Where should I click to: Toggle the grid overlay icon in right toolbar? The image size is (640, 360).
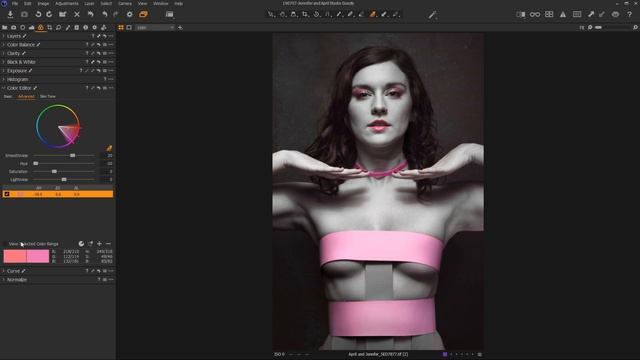(577, 14)
